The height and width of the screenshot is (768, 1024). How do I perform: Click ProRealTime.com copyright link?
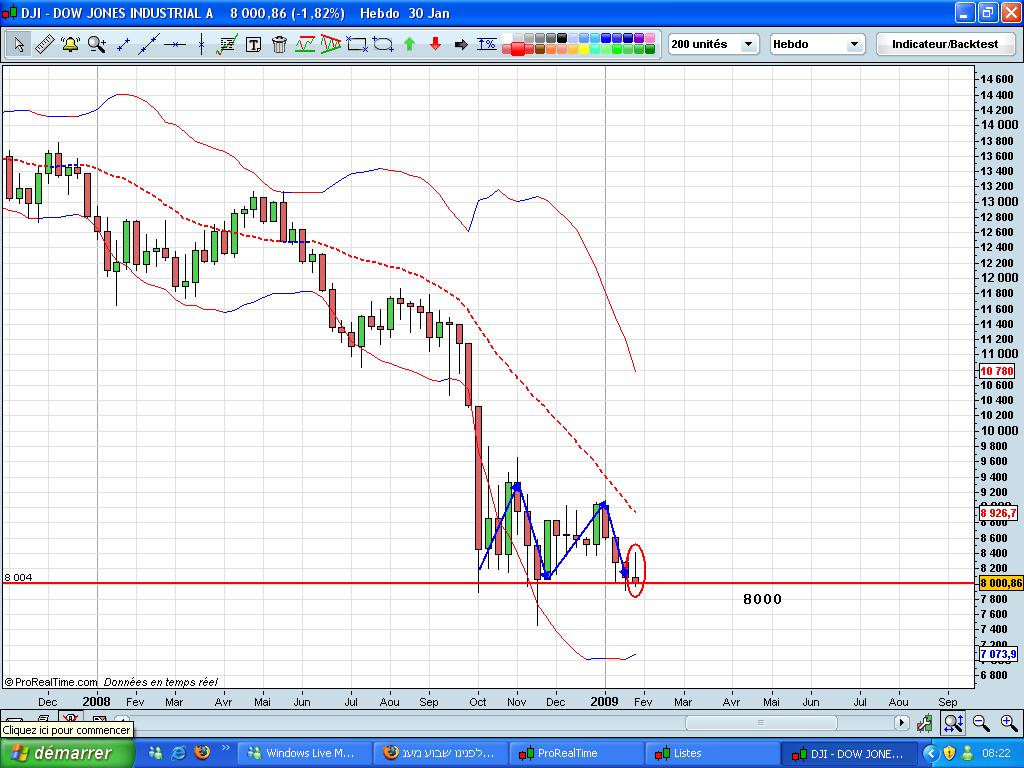pos(50,682)
